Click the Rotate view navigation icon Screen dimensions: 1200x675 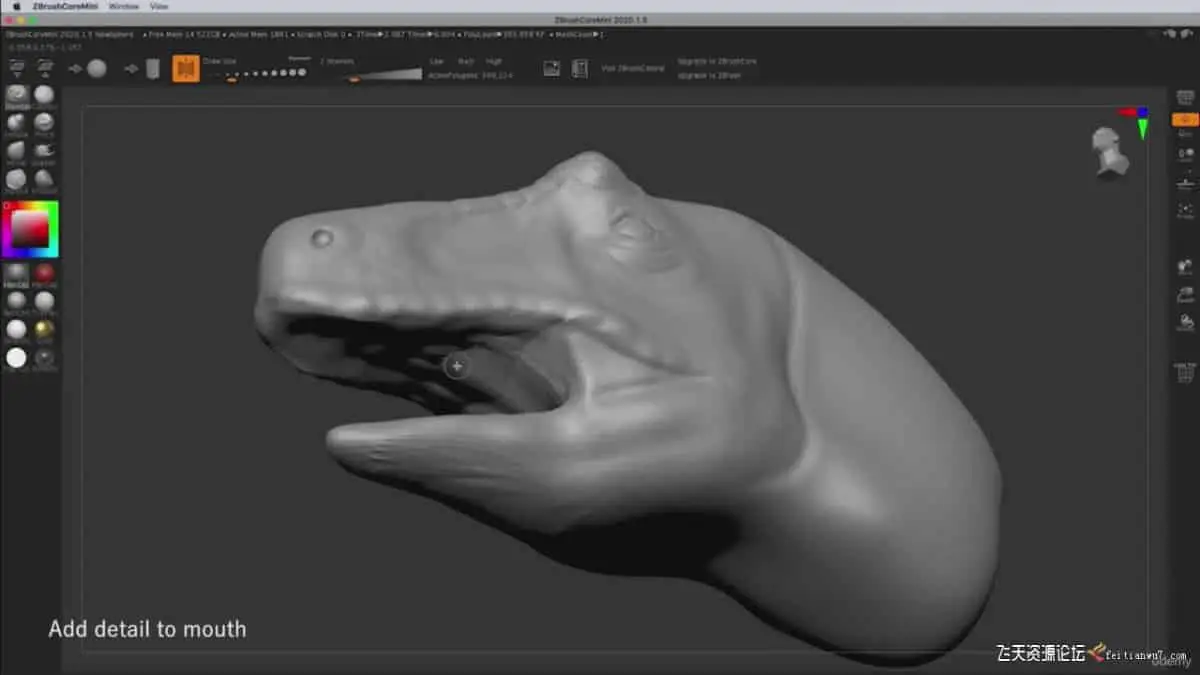pyautogui.click(x=1186, y=323)
